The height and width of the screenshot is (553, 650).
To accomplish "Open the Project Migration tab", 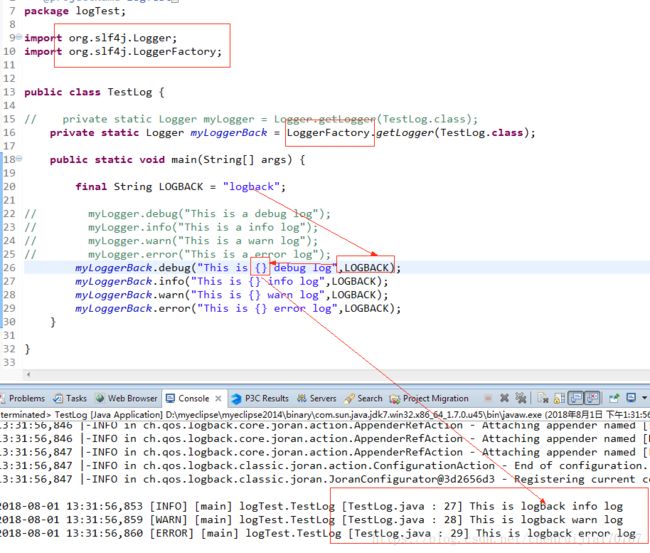I will [x=429, y=398].
